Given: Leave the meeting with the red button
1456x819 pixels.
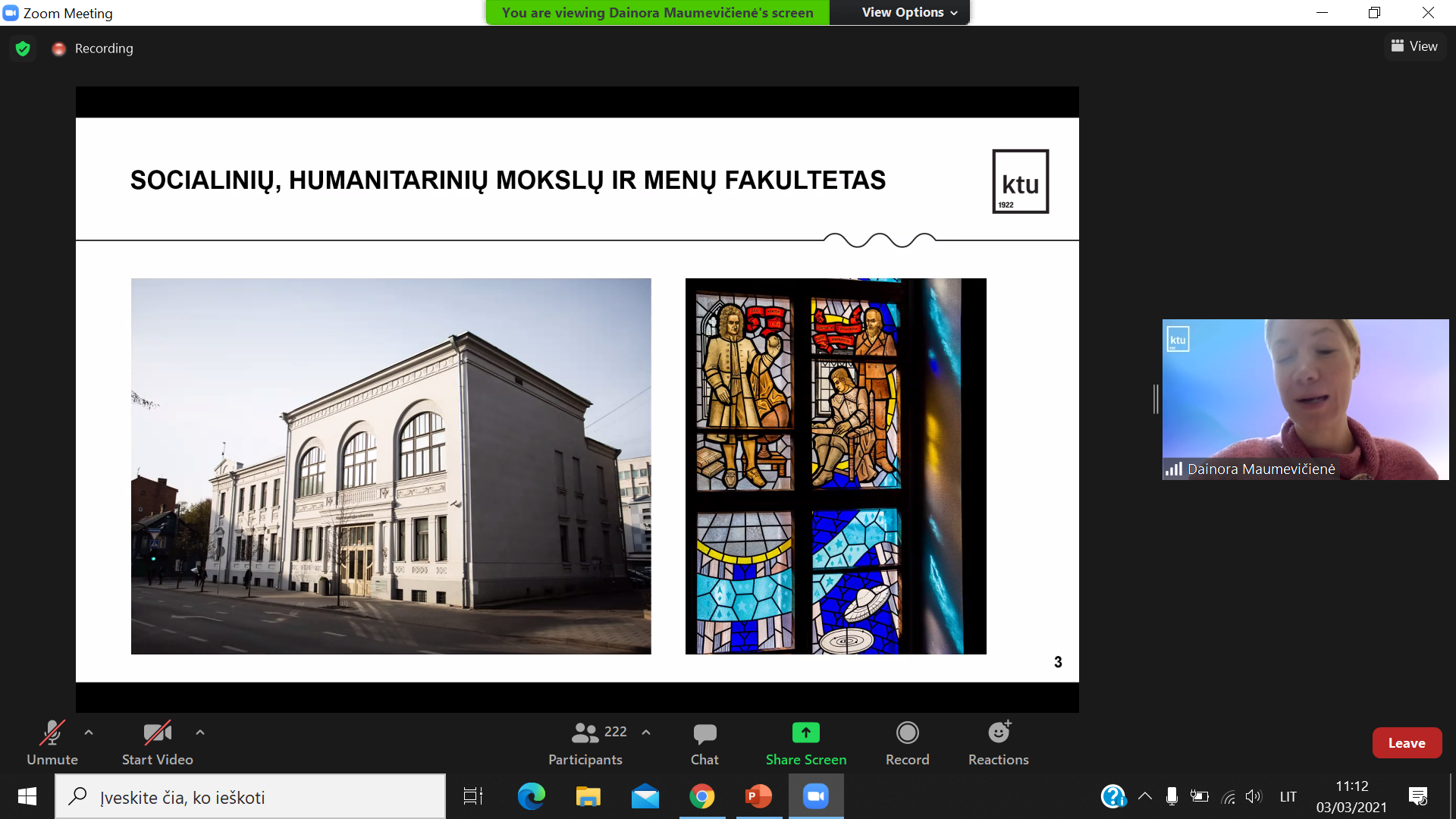Looking at the screenshot, I should pos(1407,743).
